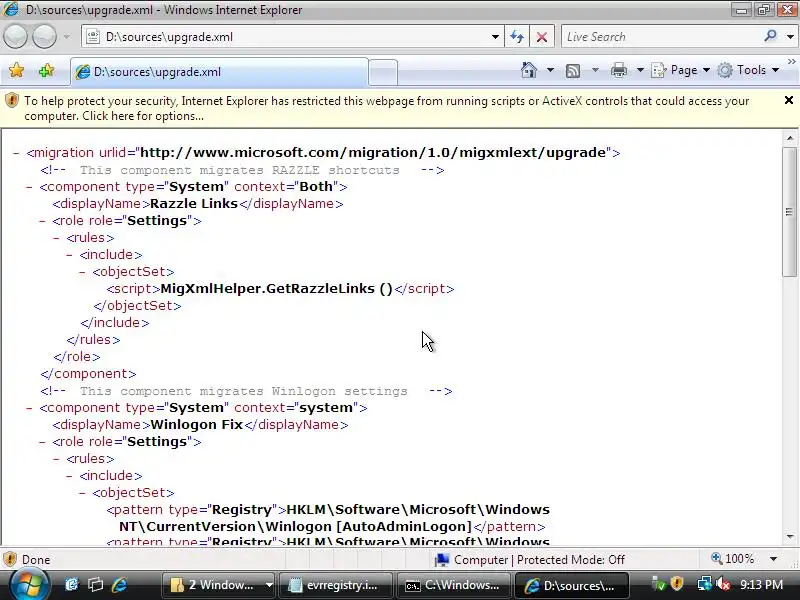Screen dimensions: 800x600
Task: Select the D:\sources\upgrade.xml tab
Action: click(219, 72)
